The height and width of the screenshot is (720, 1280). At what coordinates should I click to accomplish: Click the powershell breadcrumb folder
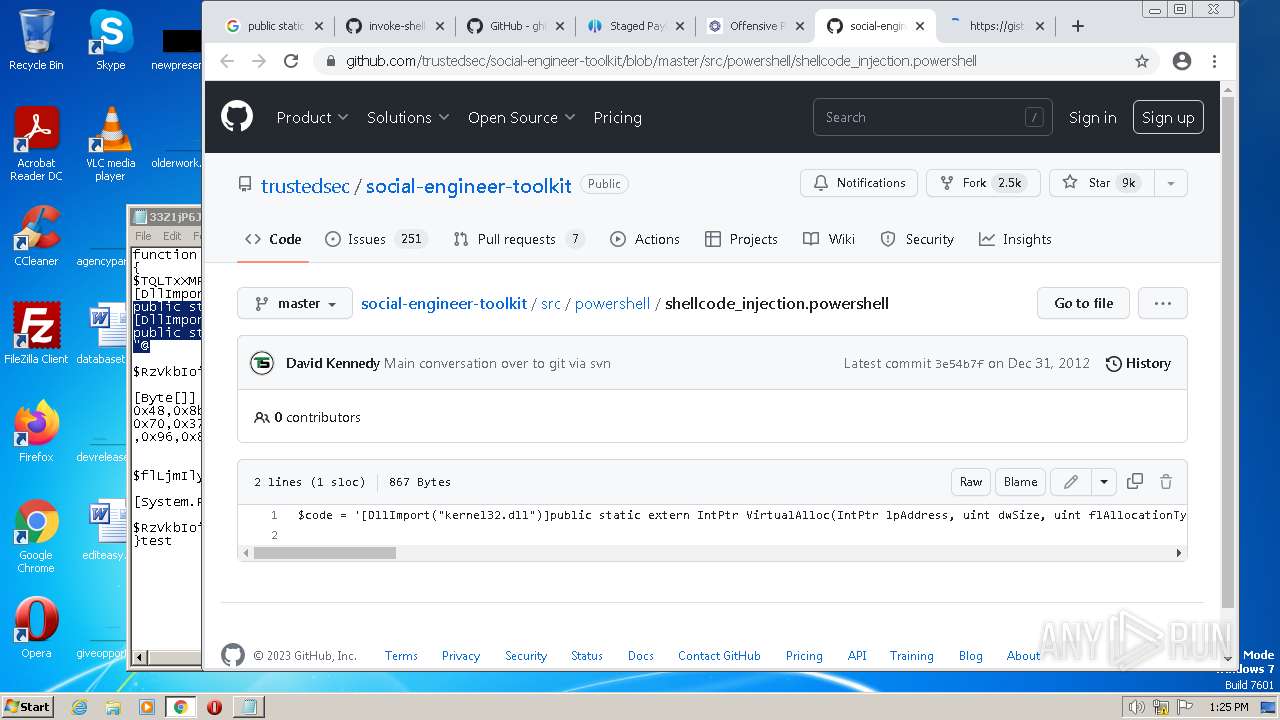click(612, 303)
